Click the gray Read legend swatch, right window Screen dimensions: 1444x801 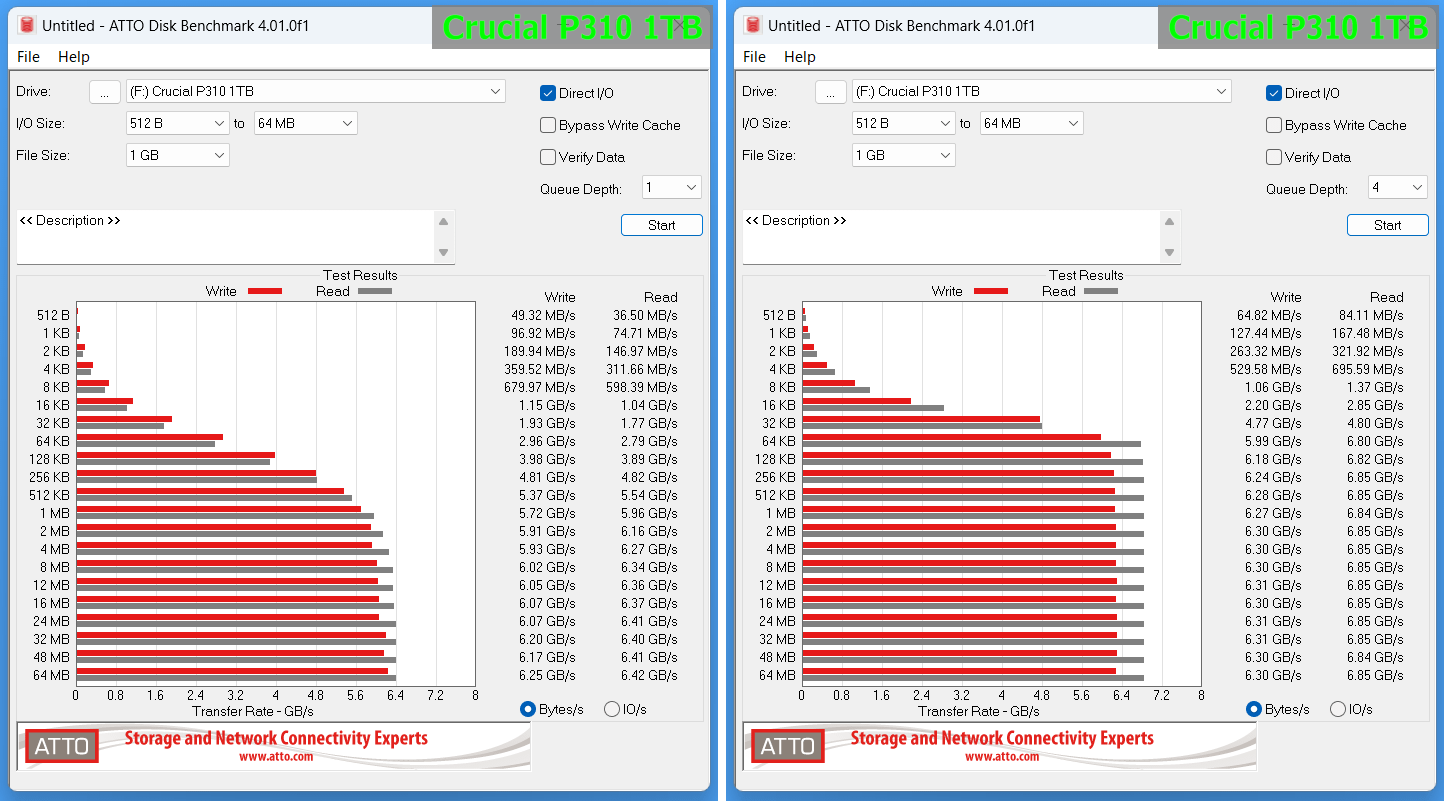click(x=1101, y=291)
